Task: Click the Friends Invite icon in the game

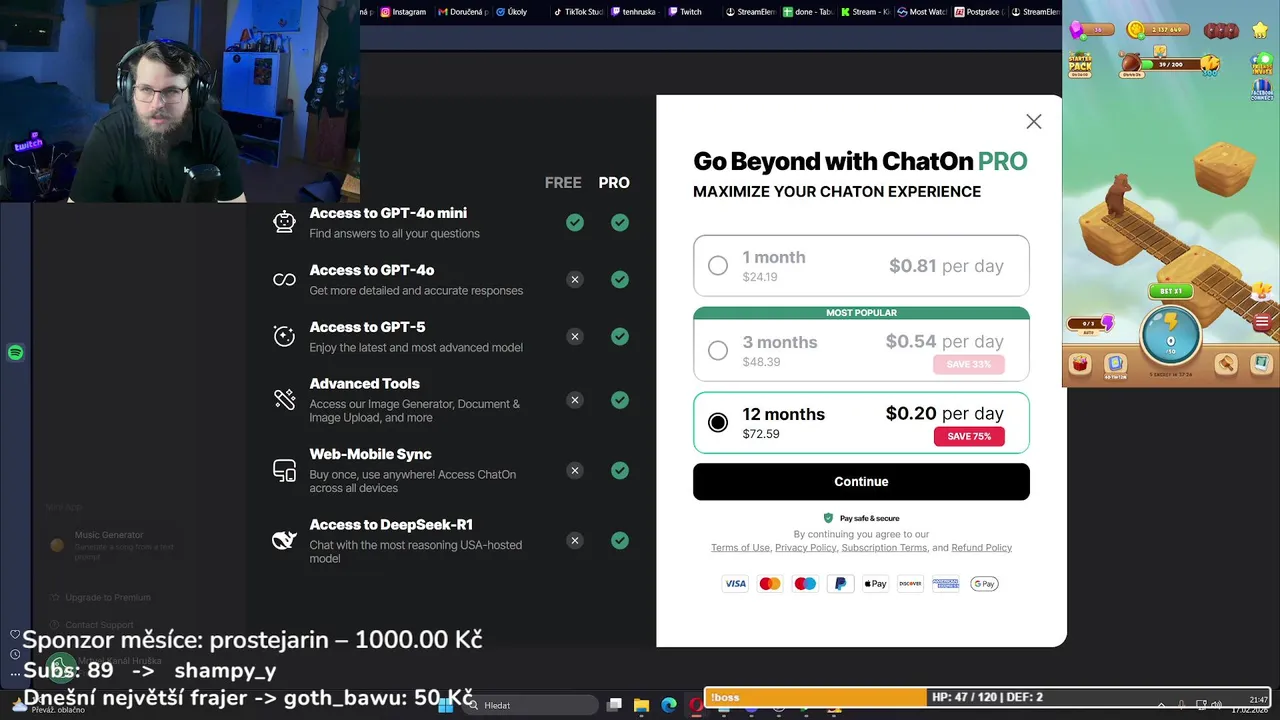Action: tap(1262, 64)
